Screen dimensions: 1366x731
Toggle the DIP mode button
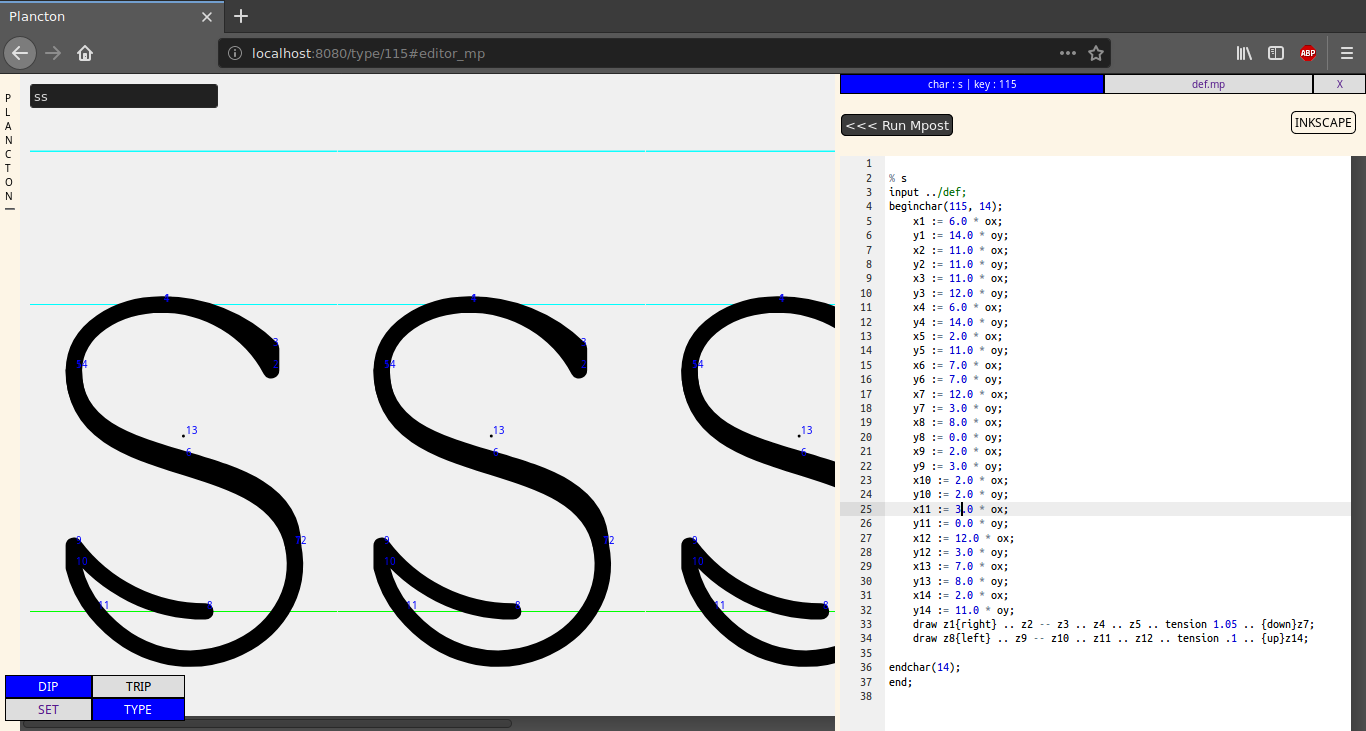(48, 687)
